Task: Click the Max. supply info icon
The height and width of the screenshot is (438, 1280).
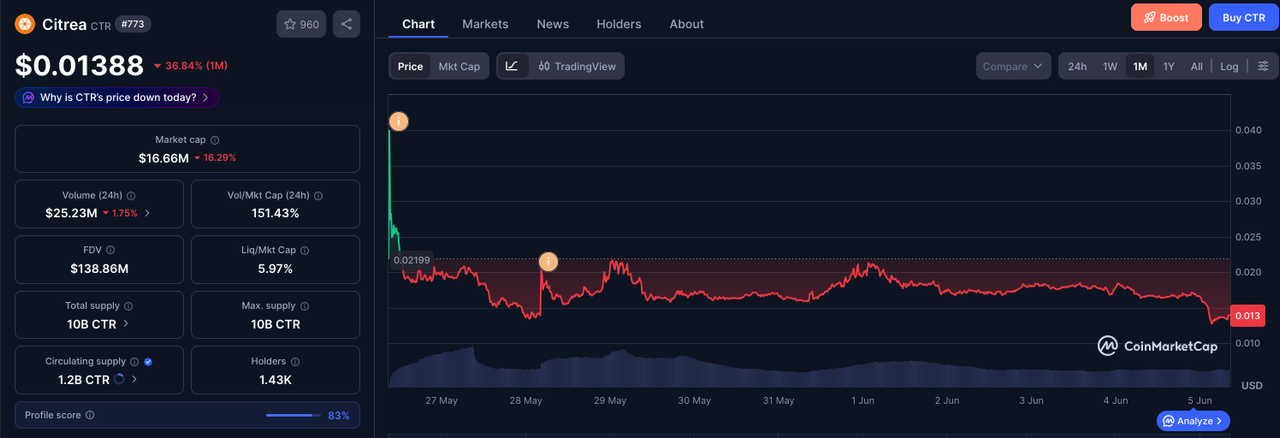Action: point(305,306)
